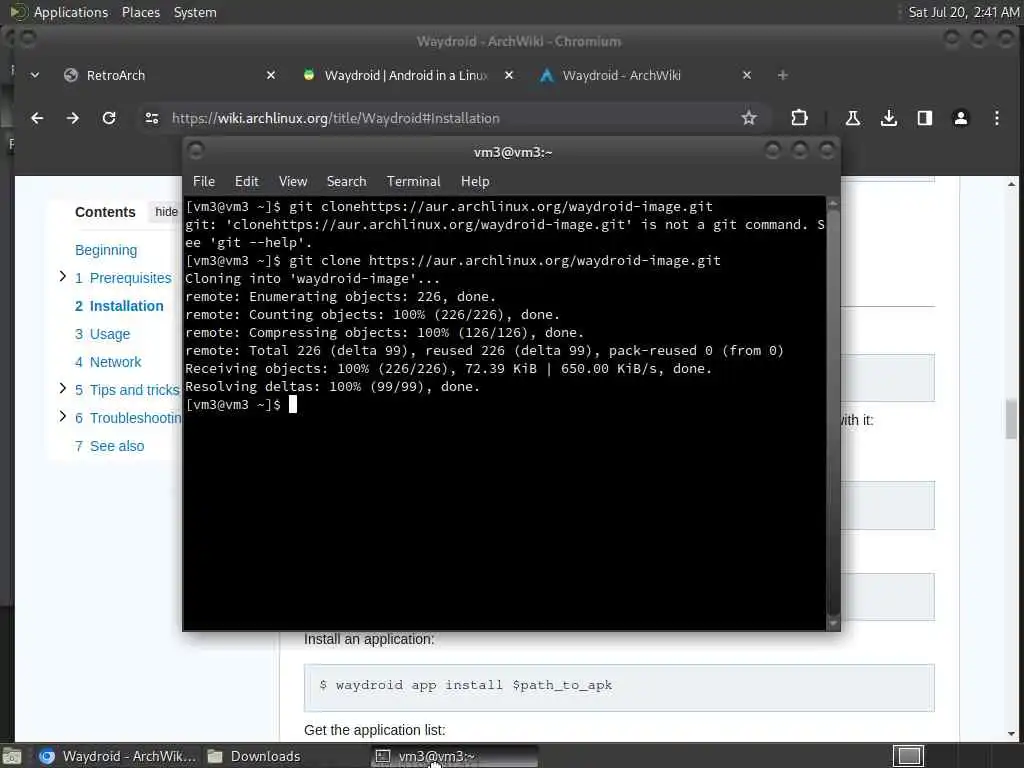The width and height of the screenshot is (1024, 768).
Task: Open the Terminal menu in terminal
Action: click(x=413, y=182)
